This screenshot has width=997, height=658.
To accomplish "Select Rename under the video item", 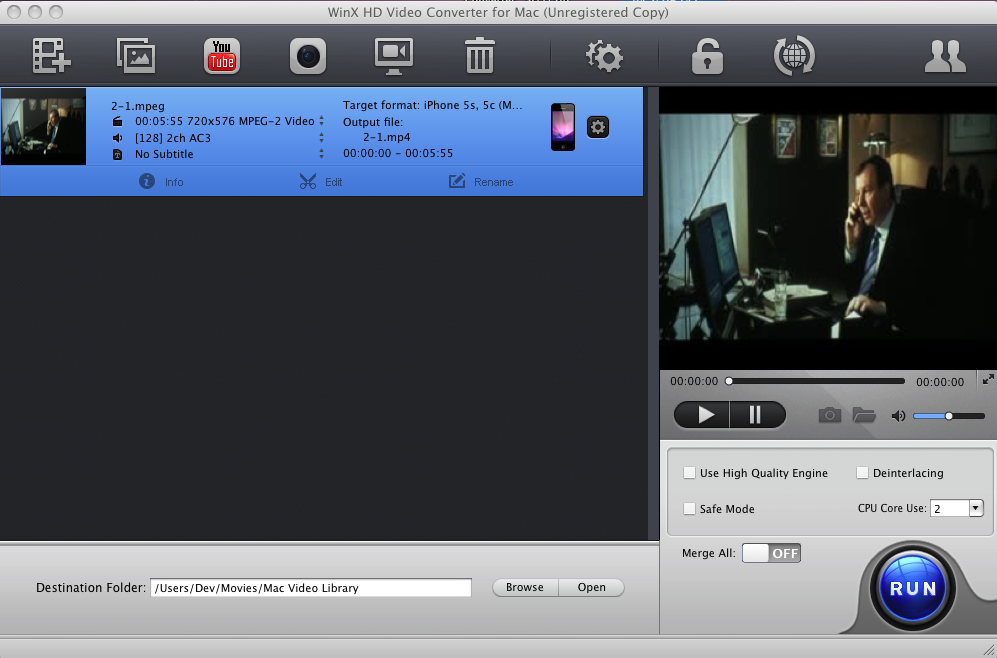I will pyautogui.click(x=481, y=182).
